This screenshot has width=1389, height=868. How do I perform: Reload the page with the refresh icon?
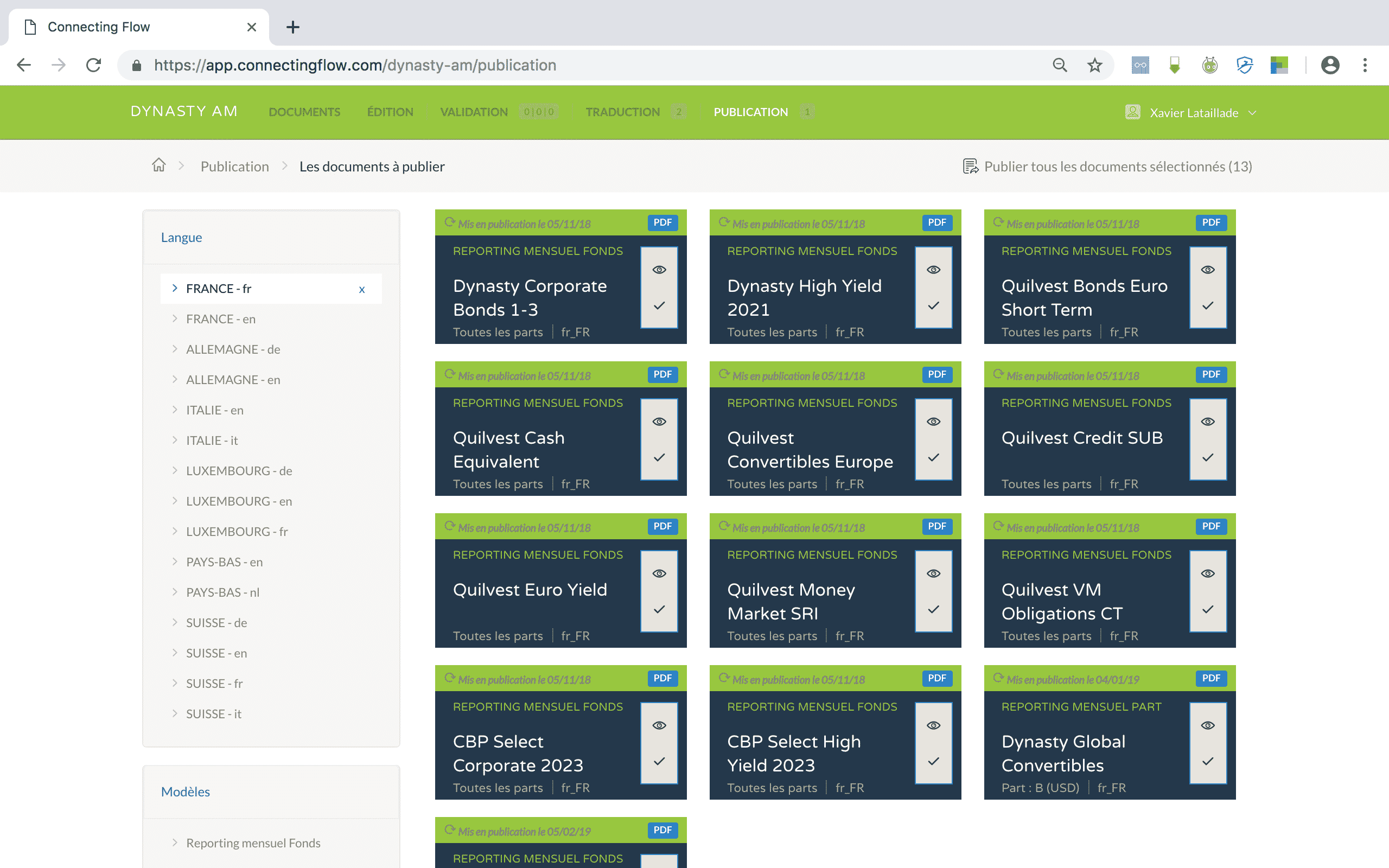[93, 65]
